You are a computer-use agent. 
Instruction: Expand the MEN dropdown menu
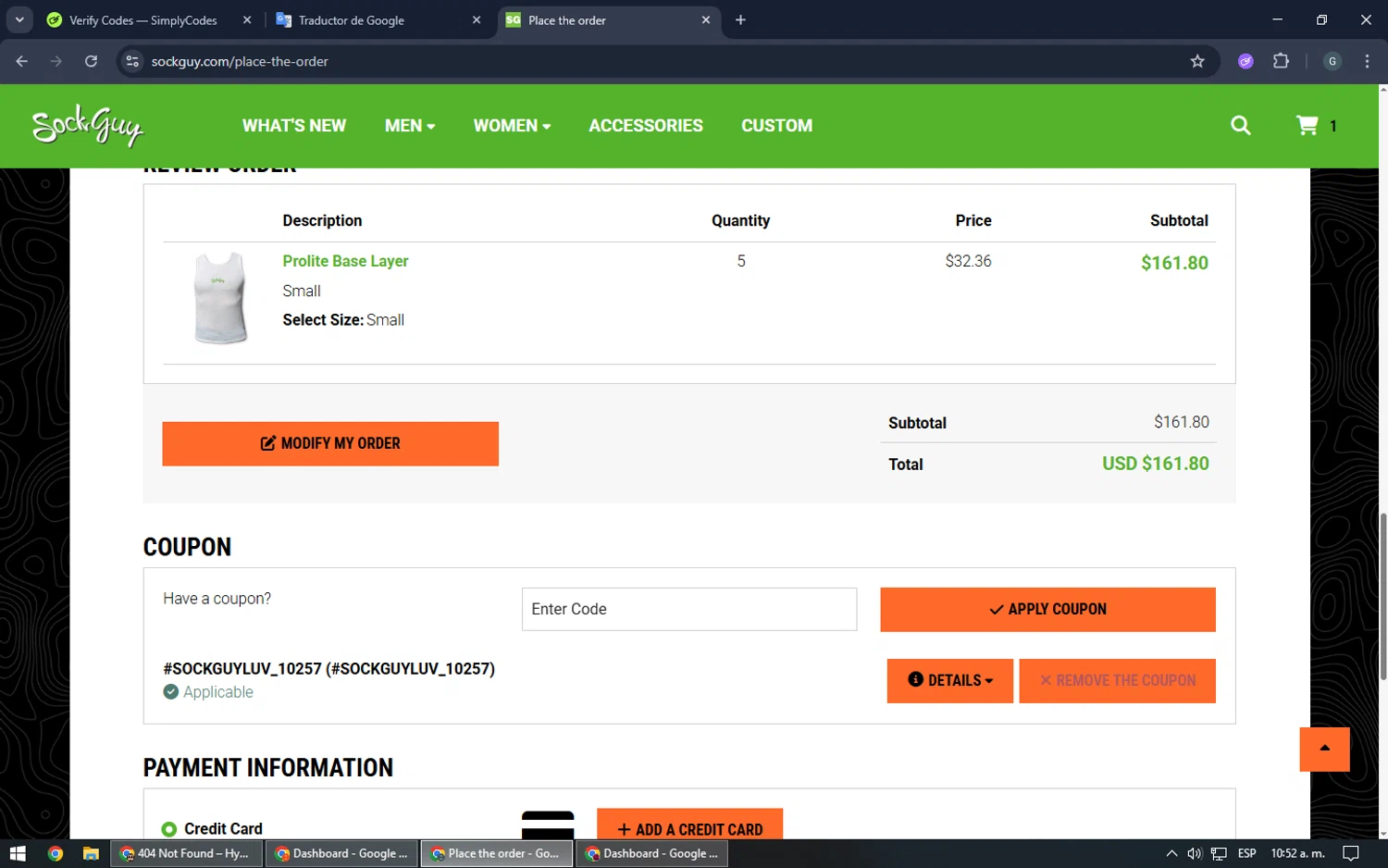click(x=410, y=126)
